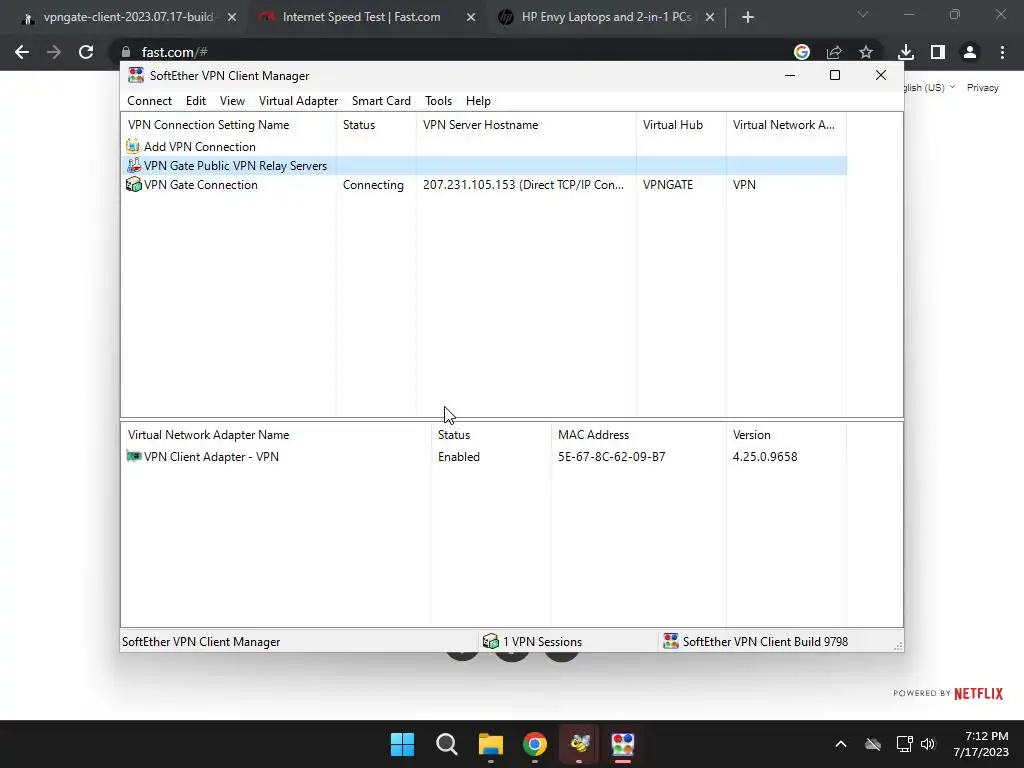This screenshot has height=768, width=1024.
Task: Select VPN Gate Public VPN Relay Servers row
Action: pyautogui.click(x=483, y=165)
